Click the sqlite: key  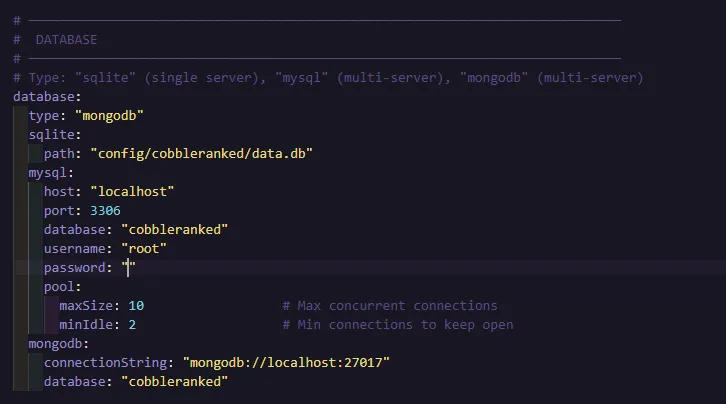pyautogui.click(x=55, y=135)
